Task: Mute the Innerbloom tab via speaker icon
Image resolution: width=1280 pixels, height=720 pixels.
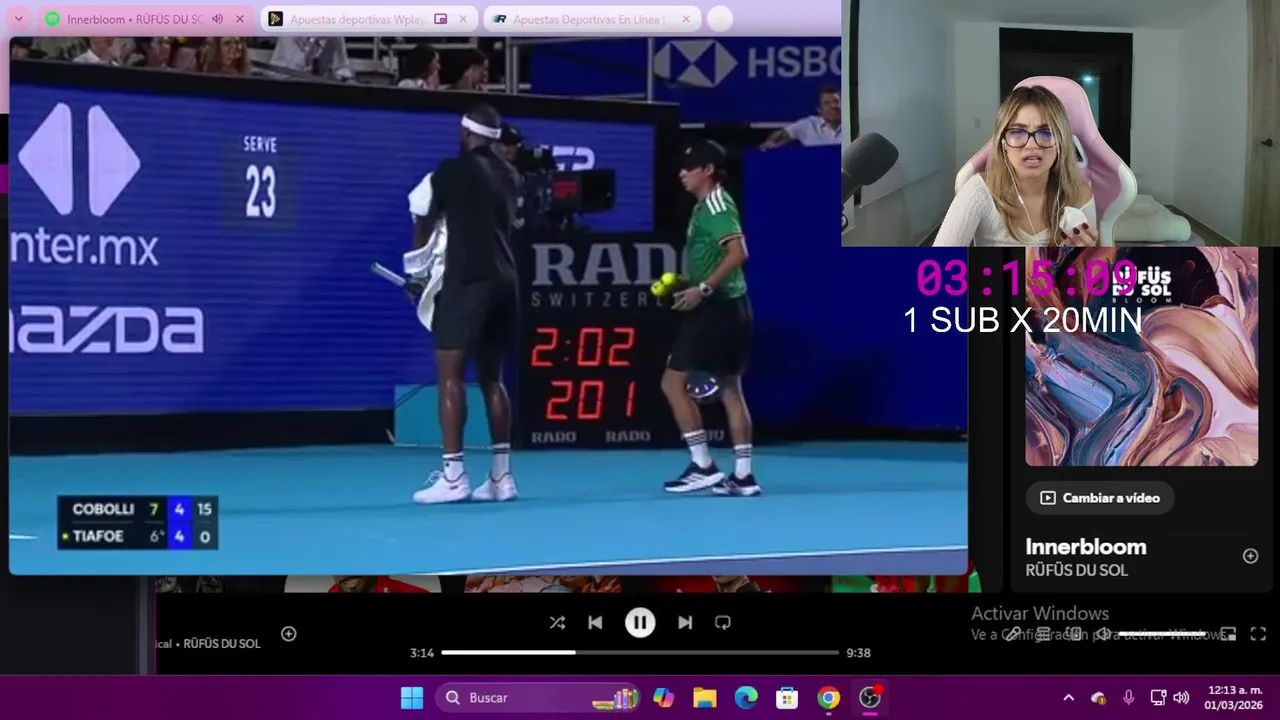Action: click(217, 19)
